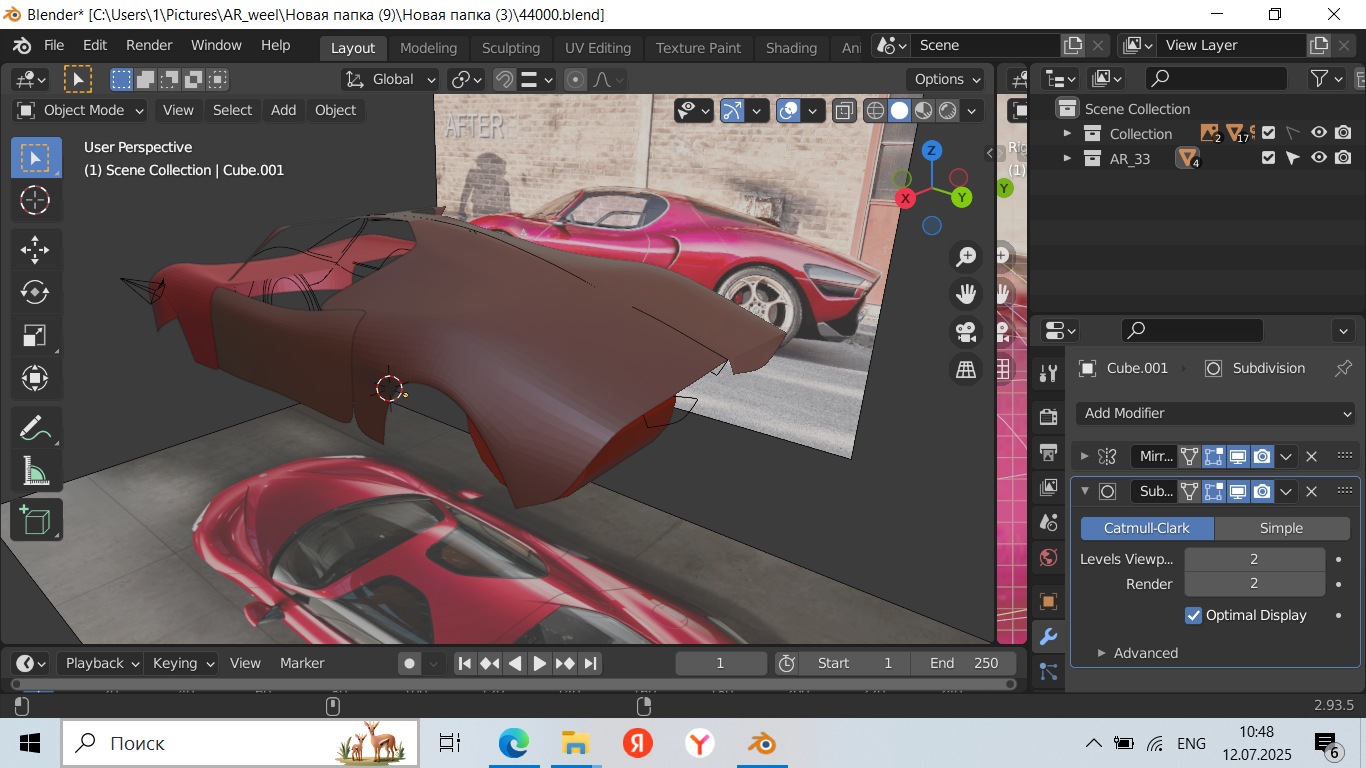
Task: Uncheck the Optimal Display checkbox
Action: pyautogui.click(x=1193, y=615)
